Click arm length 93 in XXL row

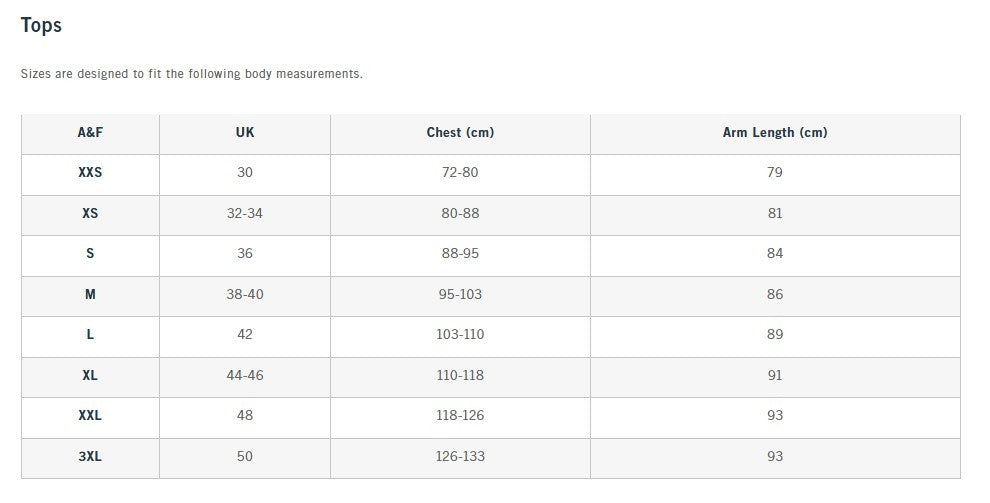pos(775,415)
